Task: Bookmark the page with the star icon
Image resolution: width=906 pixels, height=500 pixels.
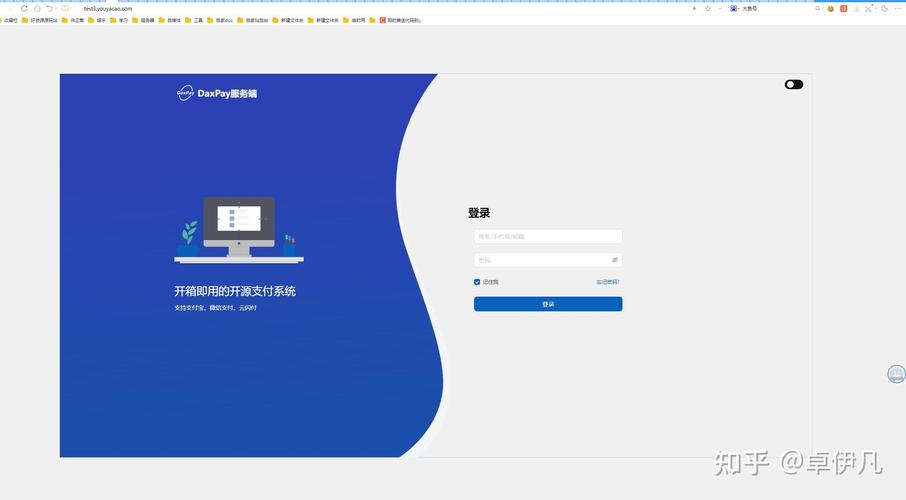Action: [x=707, y=9]
